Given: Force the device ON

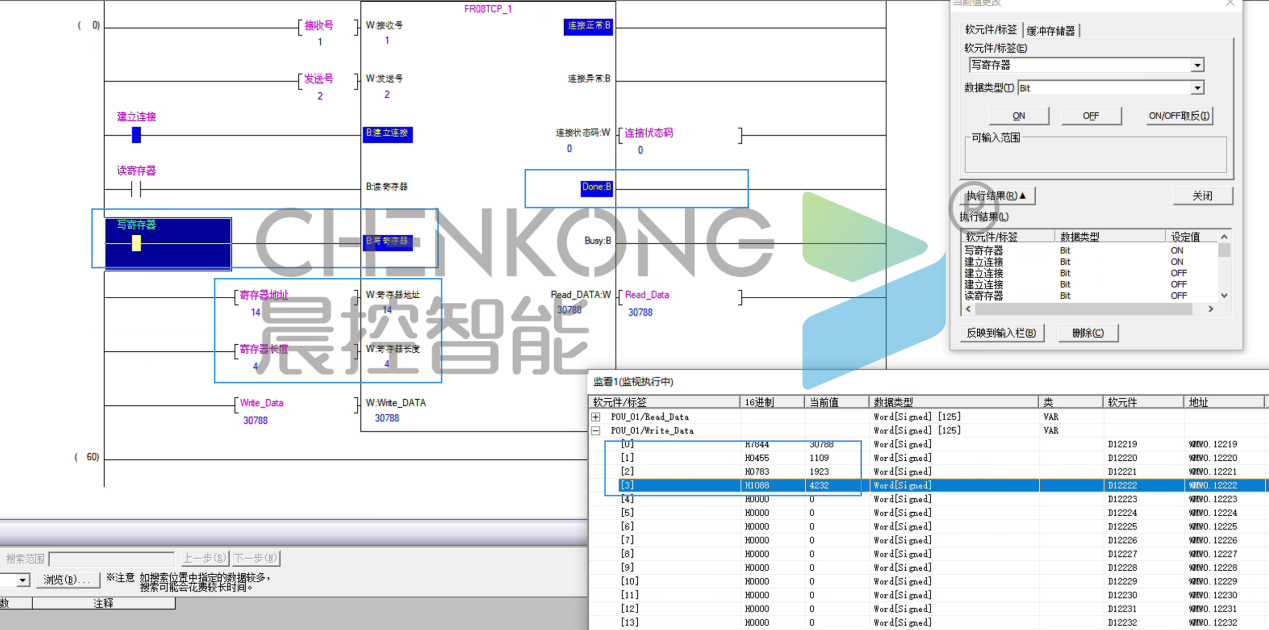Looking at the screenshot, I should point(1018,116).
